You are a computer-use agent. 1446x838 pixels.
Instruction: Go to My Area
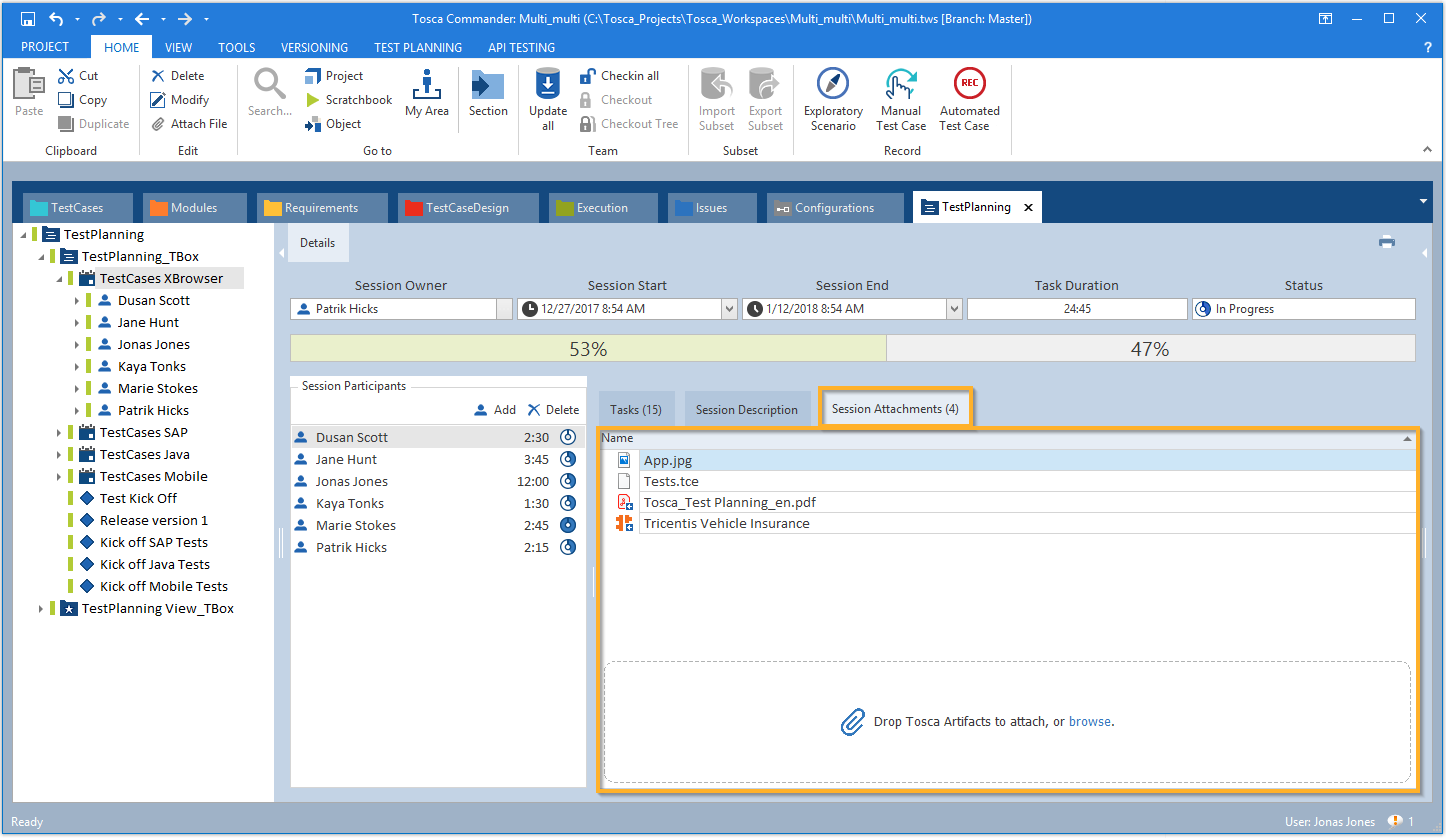point(427,96)
